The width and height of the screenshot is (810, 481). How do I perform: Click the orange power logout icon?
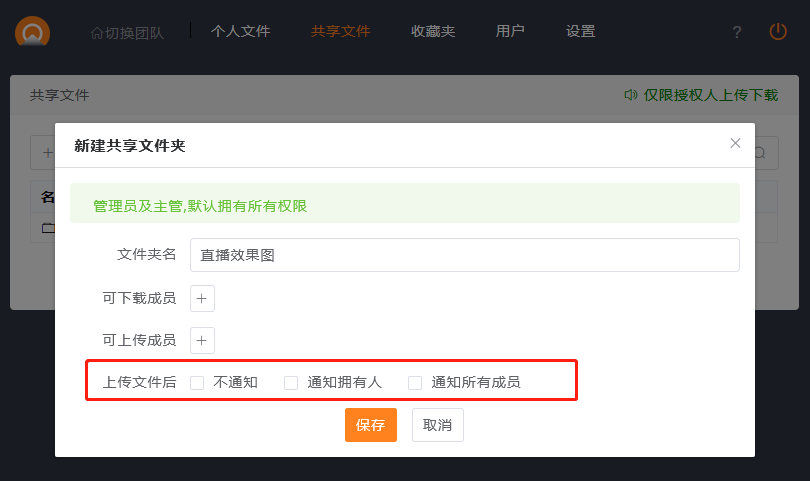(778, 32)
